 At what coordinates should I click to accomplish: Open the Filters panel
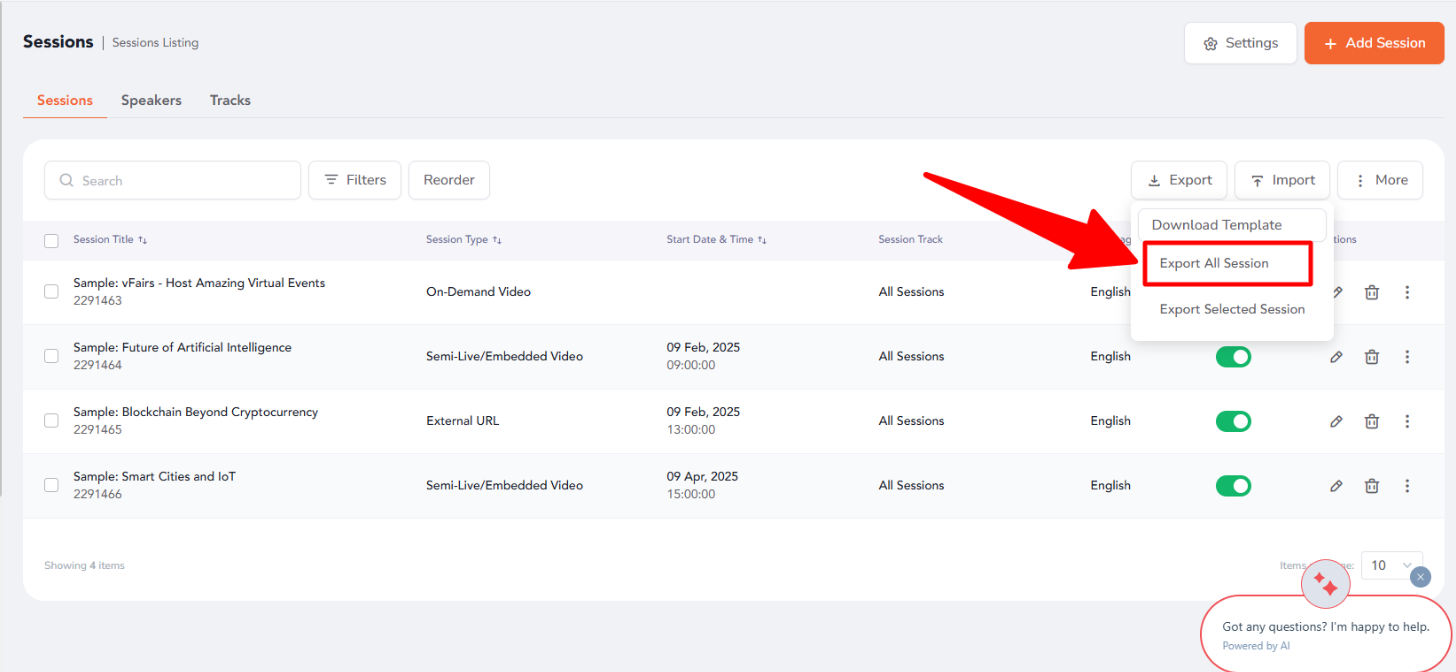click(x=354, y=180)
